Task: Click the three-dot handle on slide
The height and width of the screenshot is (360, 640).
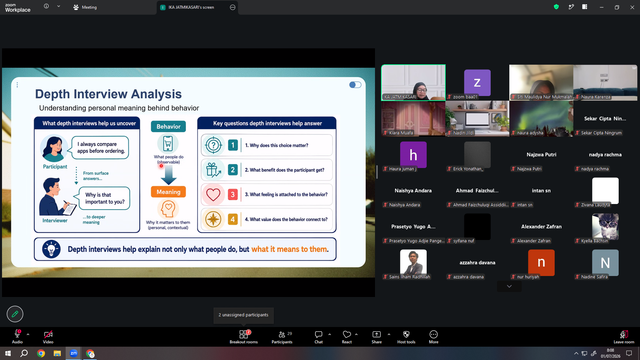Action: coord(17,85)
